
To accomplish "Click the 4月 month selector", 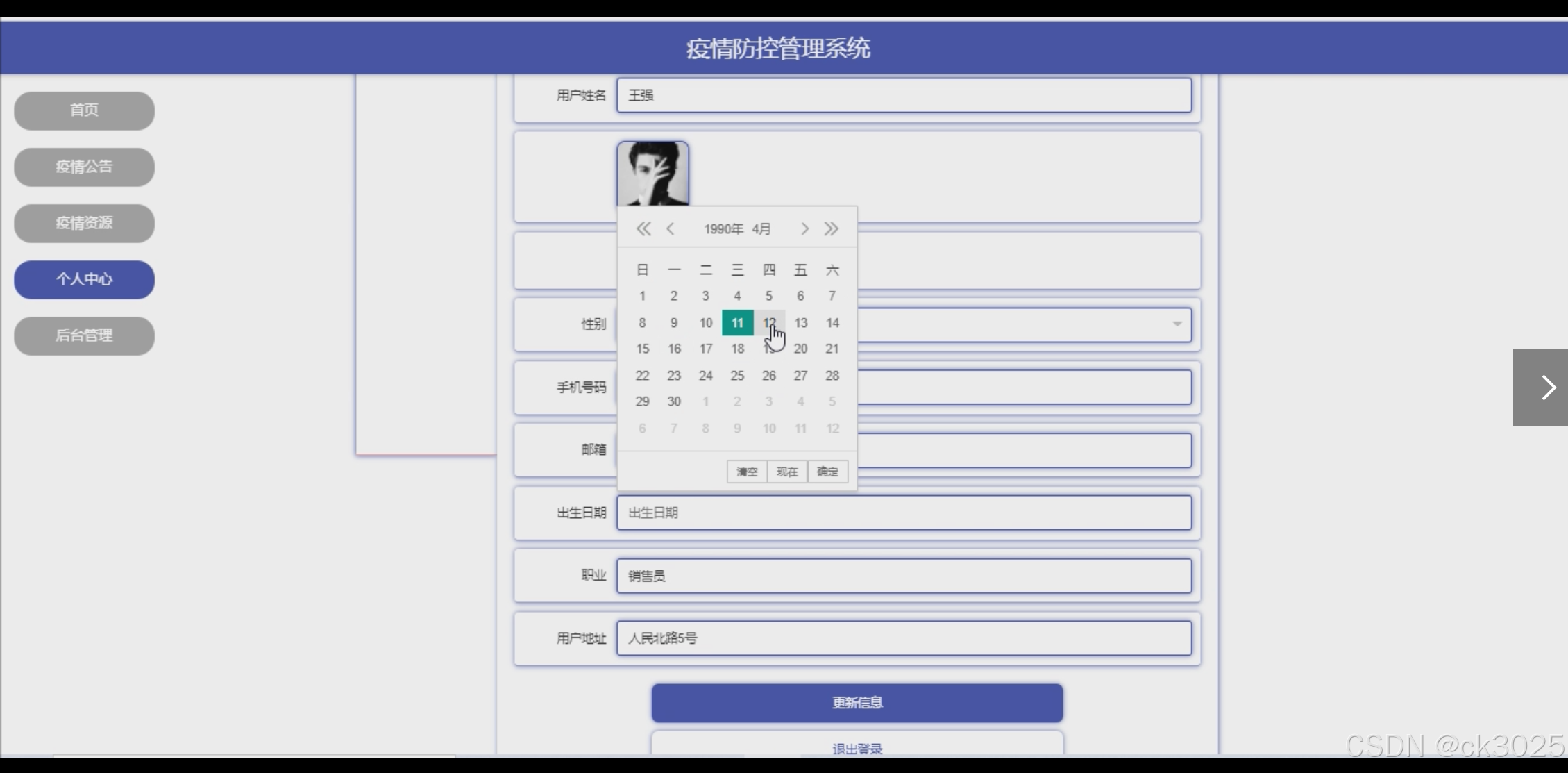I will click(761, 229).
